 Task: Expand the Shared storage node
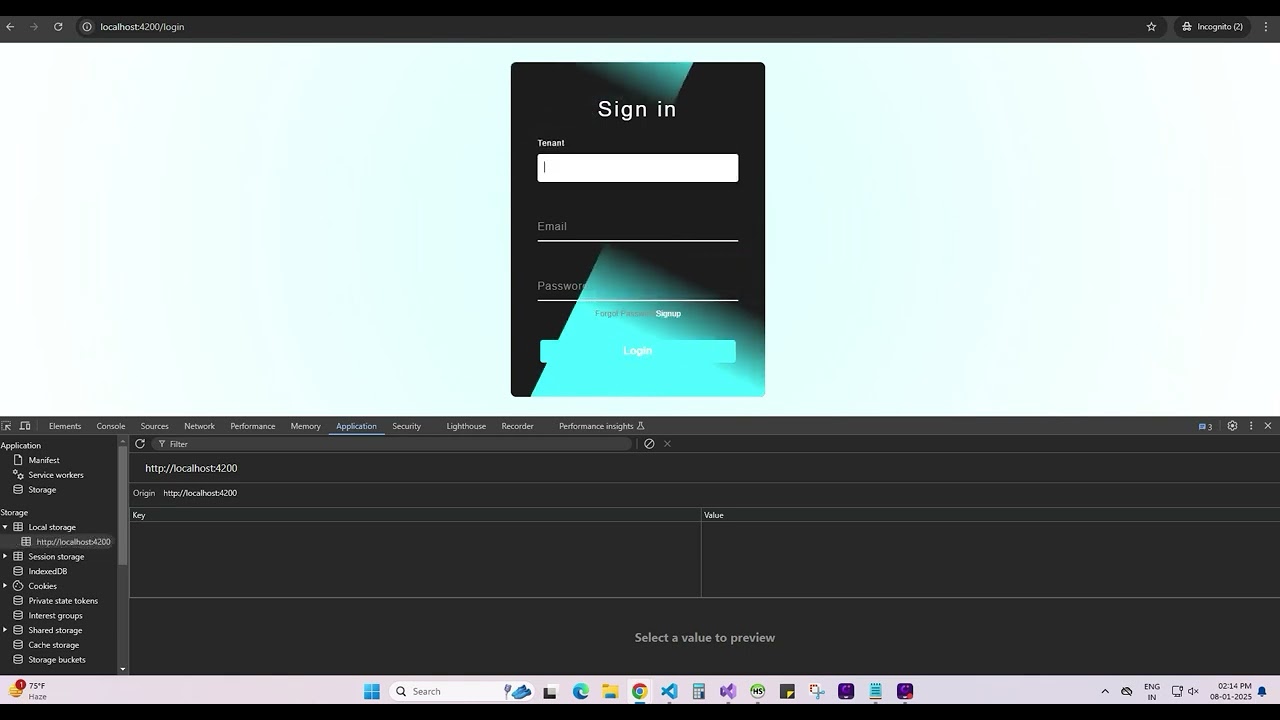click(x=5, y=630)
